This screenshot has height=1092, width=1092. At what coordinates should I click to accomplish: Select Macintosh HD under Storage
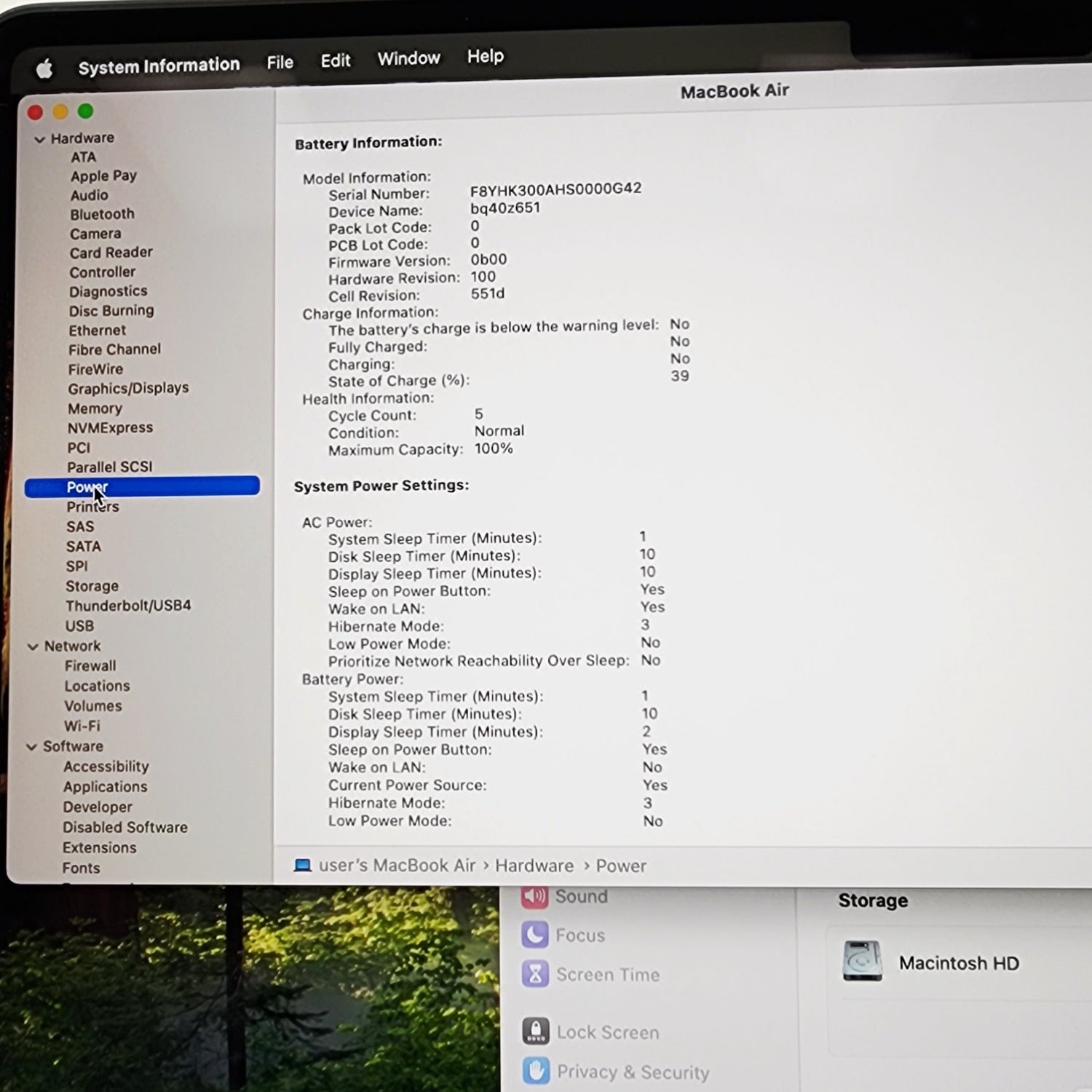959,962
